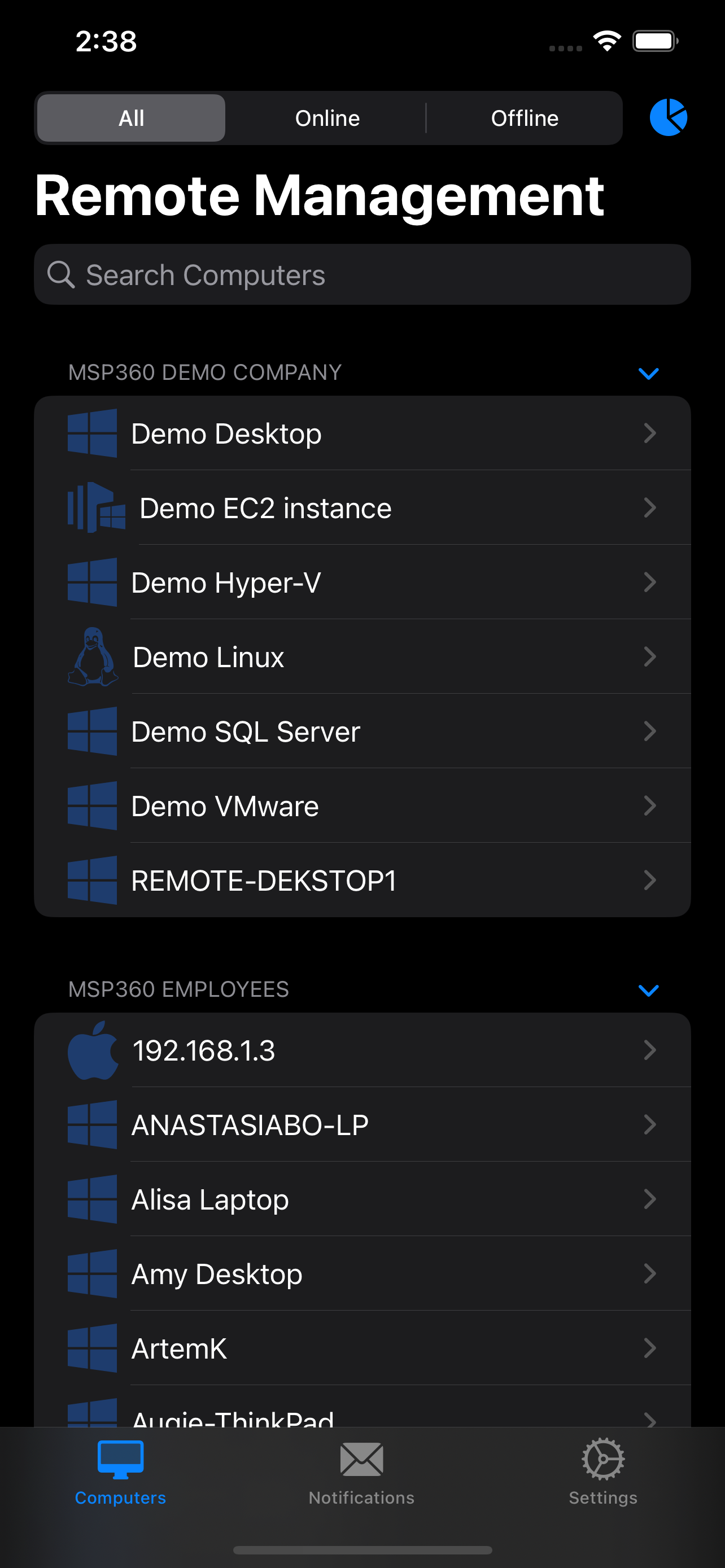Screen dimensions: 725x1568
Task: Tap the home indicator bar
Action: click(362, 1550)
